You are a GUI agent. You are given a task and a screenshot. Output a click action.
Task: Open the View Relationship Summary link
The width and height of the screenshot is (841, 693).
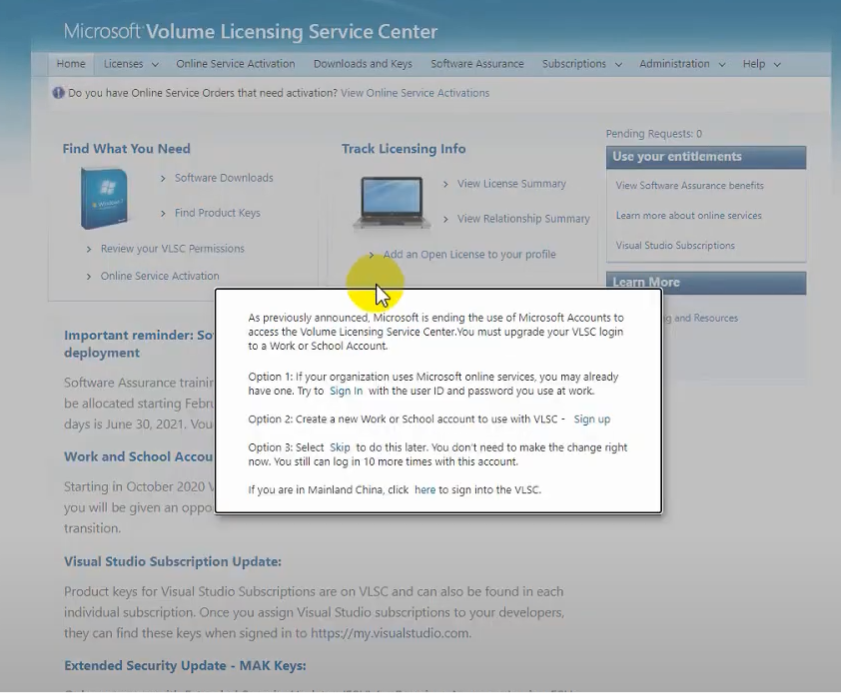point(523,219)
